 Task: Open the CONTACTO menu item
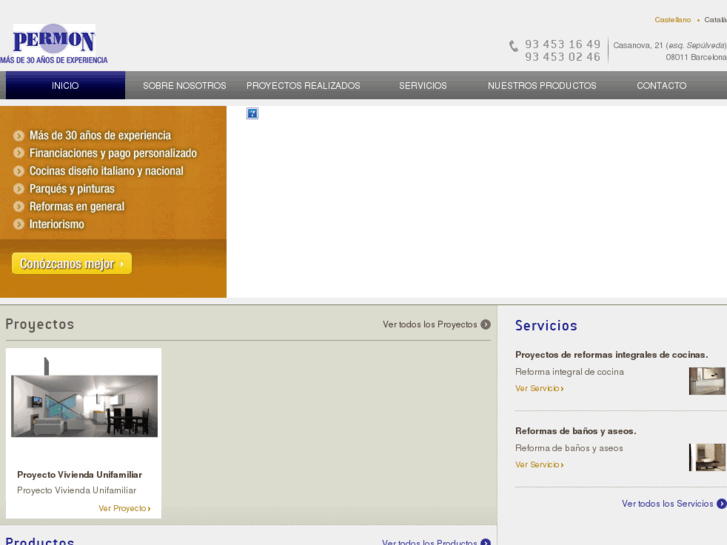[x=661, y=85]
